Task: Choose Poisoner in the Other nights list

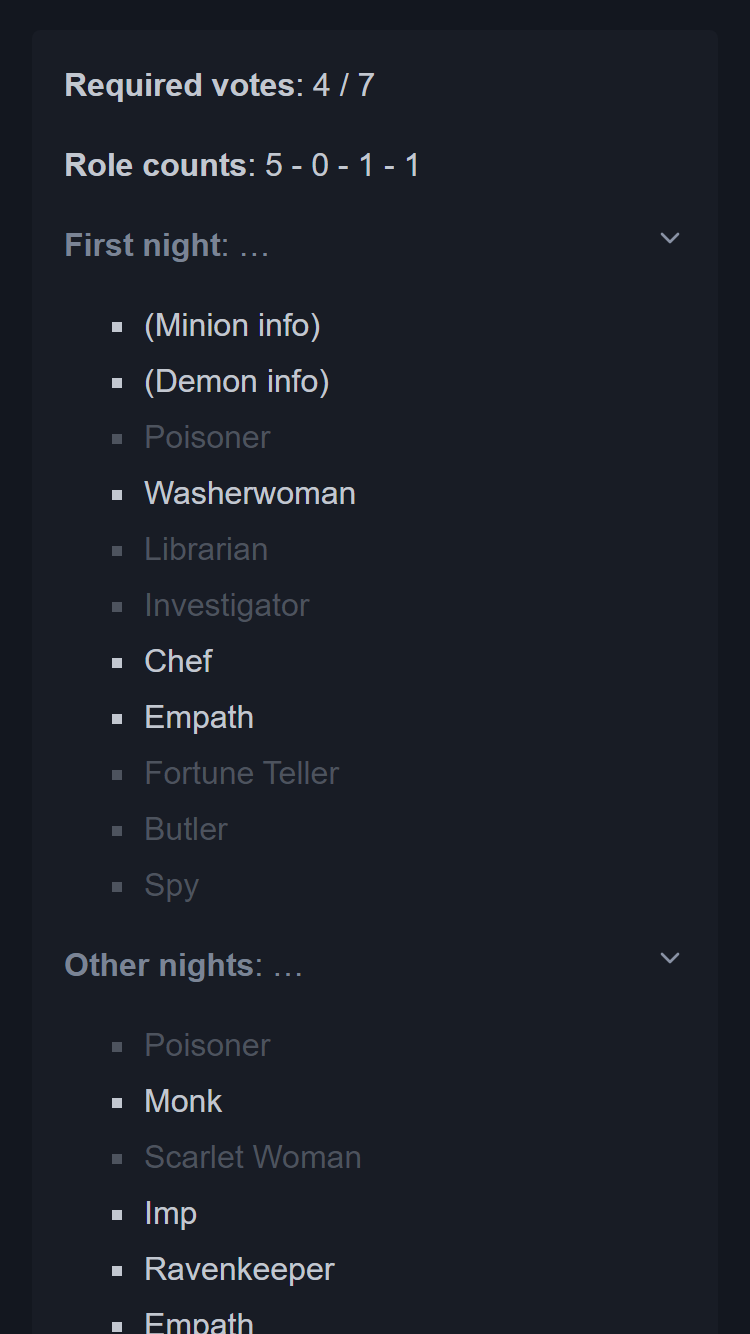Action: tap(207, 1045)
